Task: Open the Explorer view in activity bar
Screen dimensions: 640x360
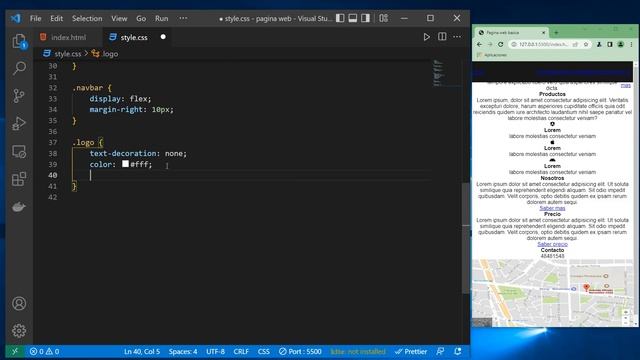Action: tap(19, 41)
